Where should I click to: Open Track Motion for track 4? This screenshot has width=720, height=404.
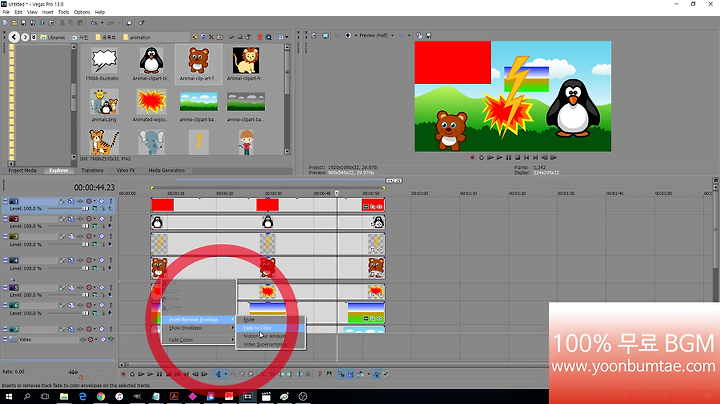point(71,260)
